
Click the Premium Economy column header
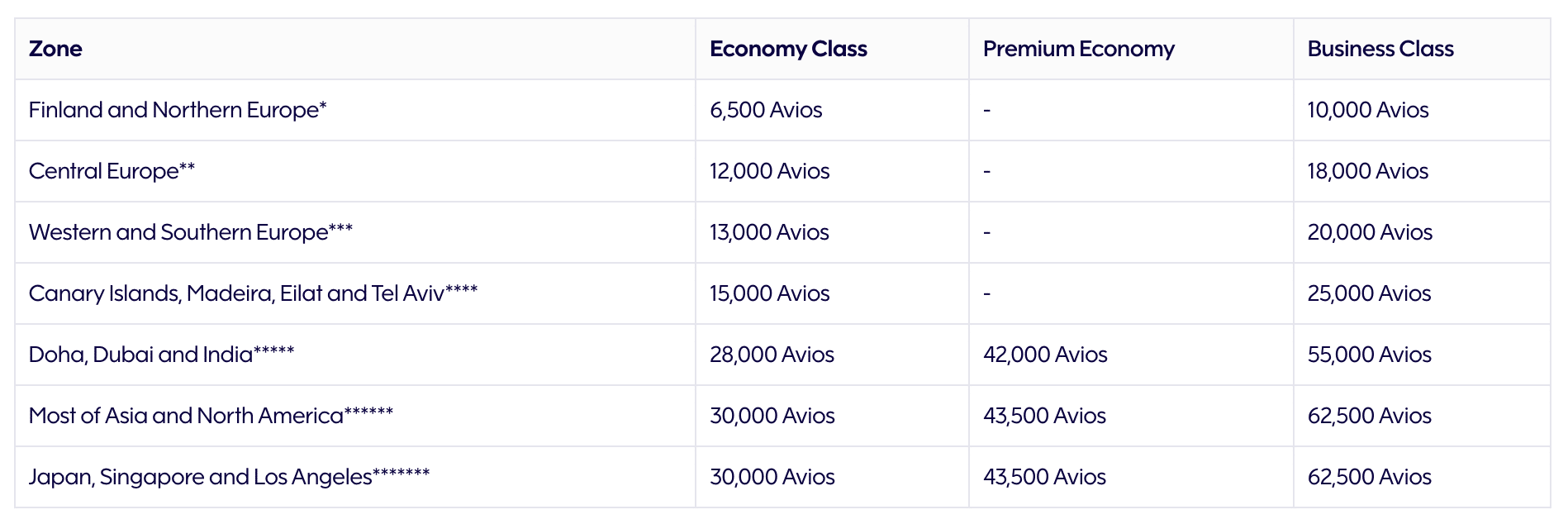click(x=1078, y=49)
